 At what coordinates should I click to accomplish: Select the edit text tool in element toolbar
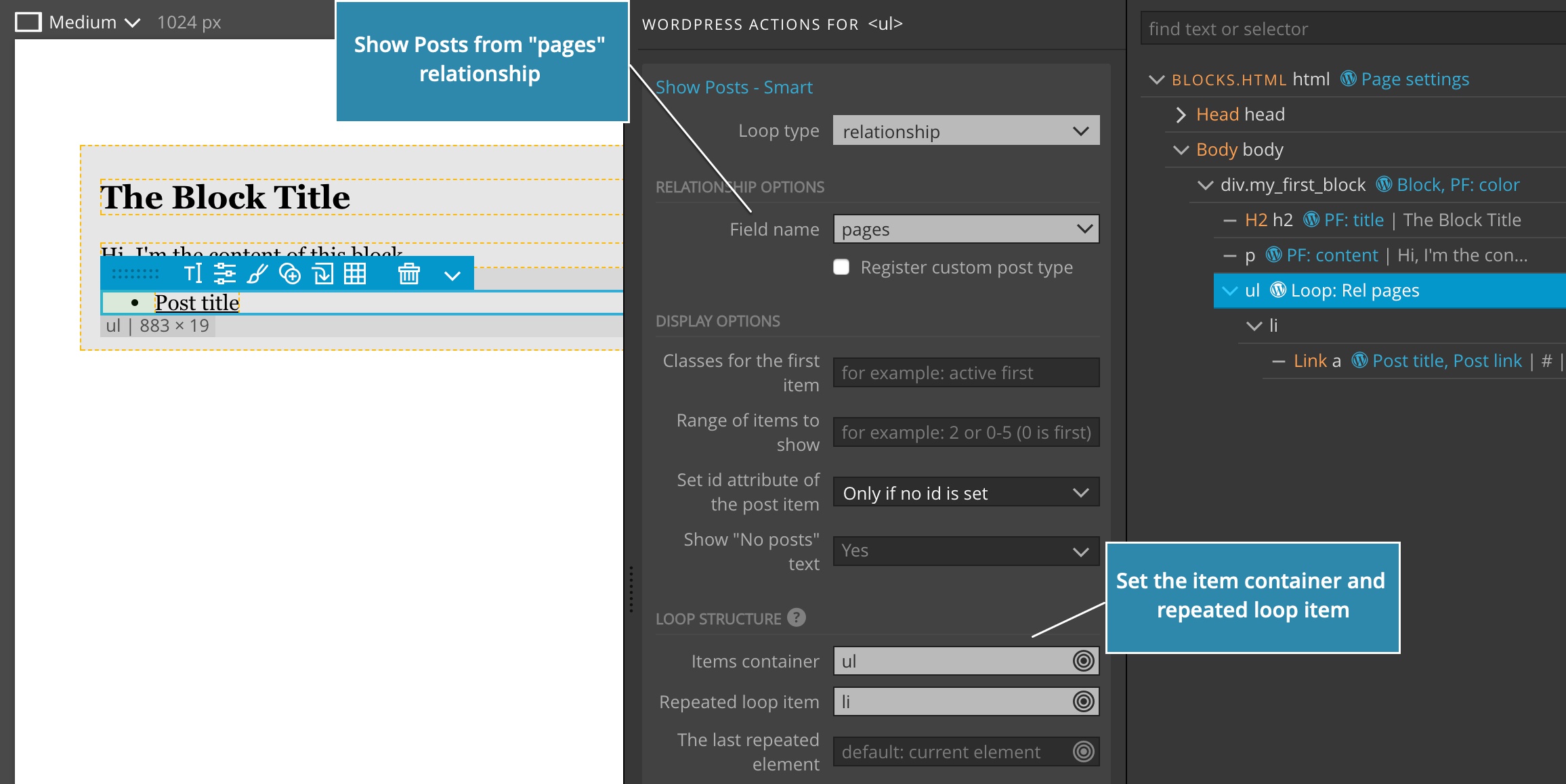point(193,274)
